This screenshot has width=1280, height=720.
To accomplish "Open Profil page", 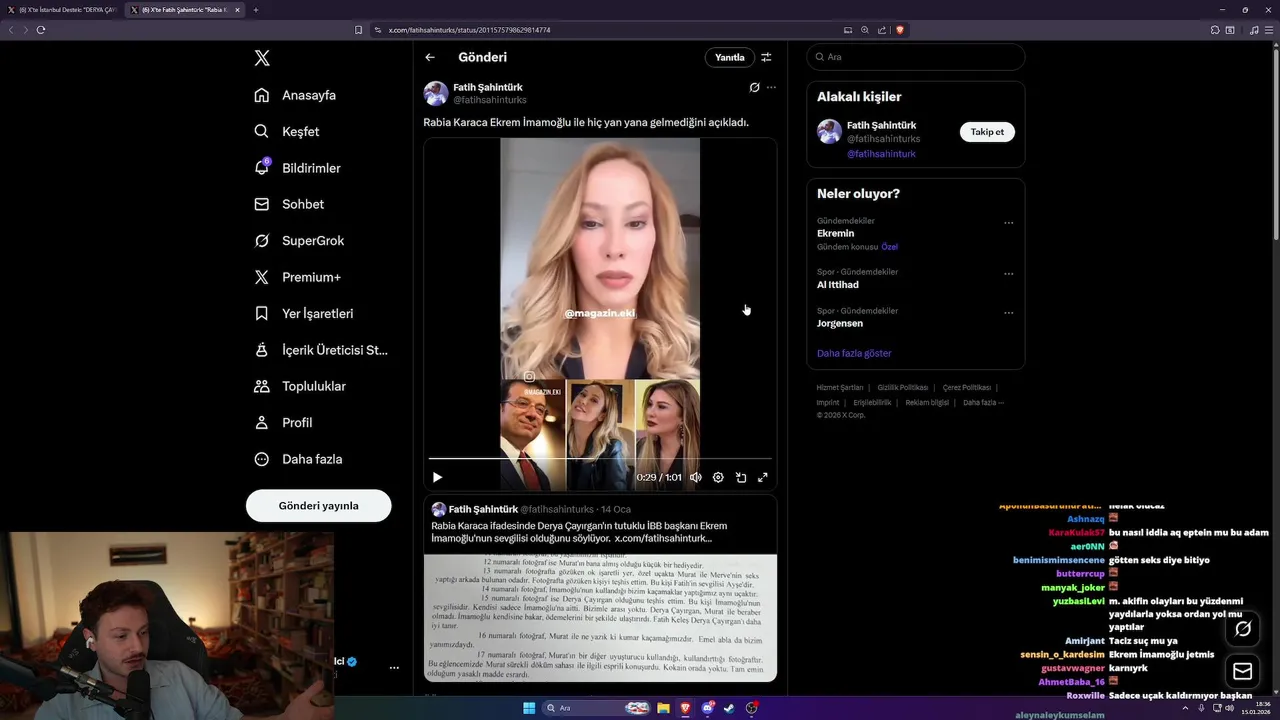I will pyautogui.click(x=283, y=422).
